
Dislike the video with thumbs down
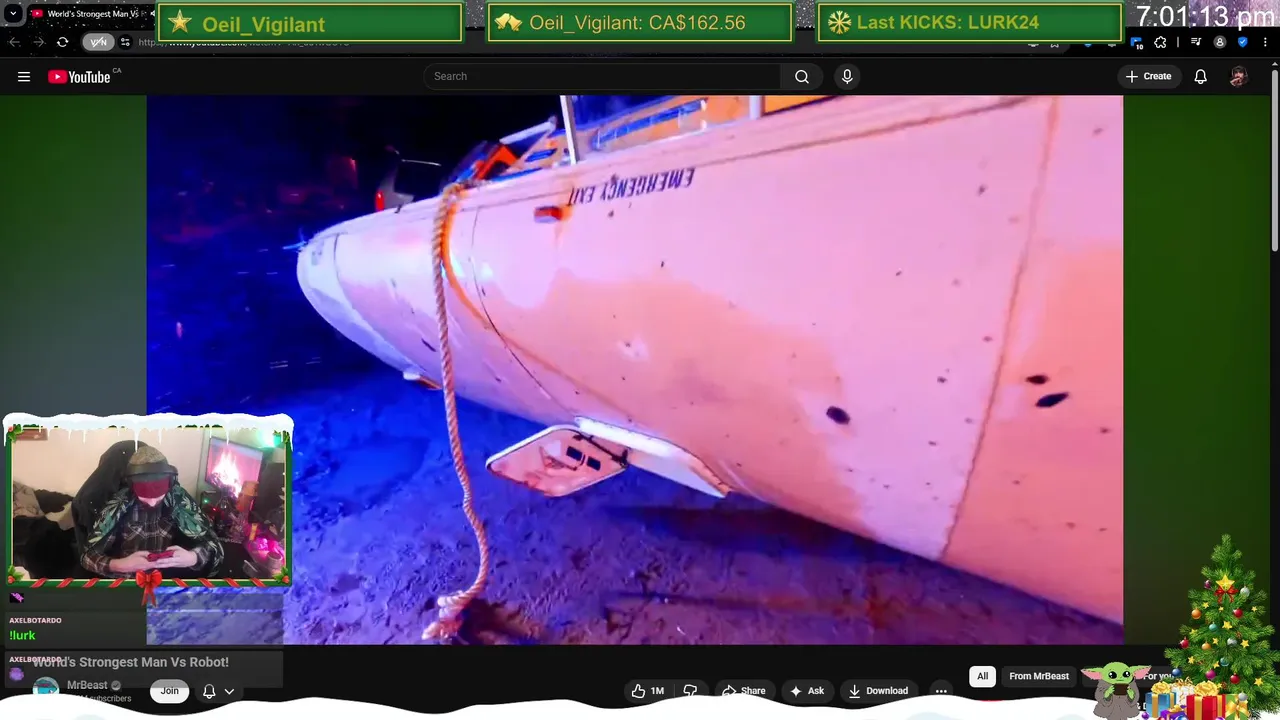690,691
